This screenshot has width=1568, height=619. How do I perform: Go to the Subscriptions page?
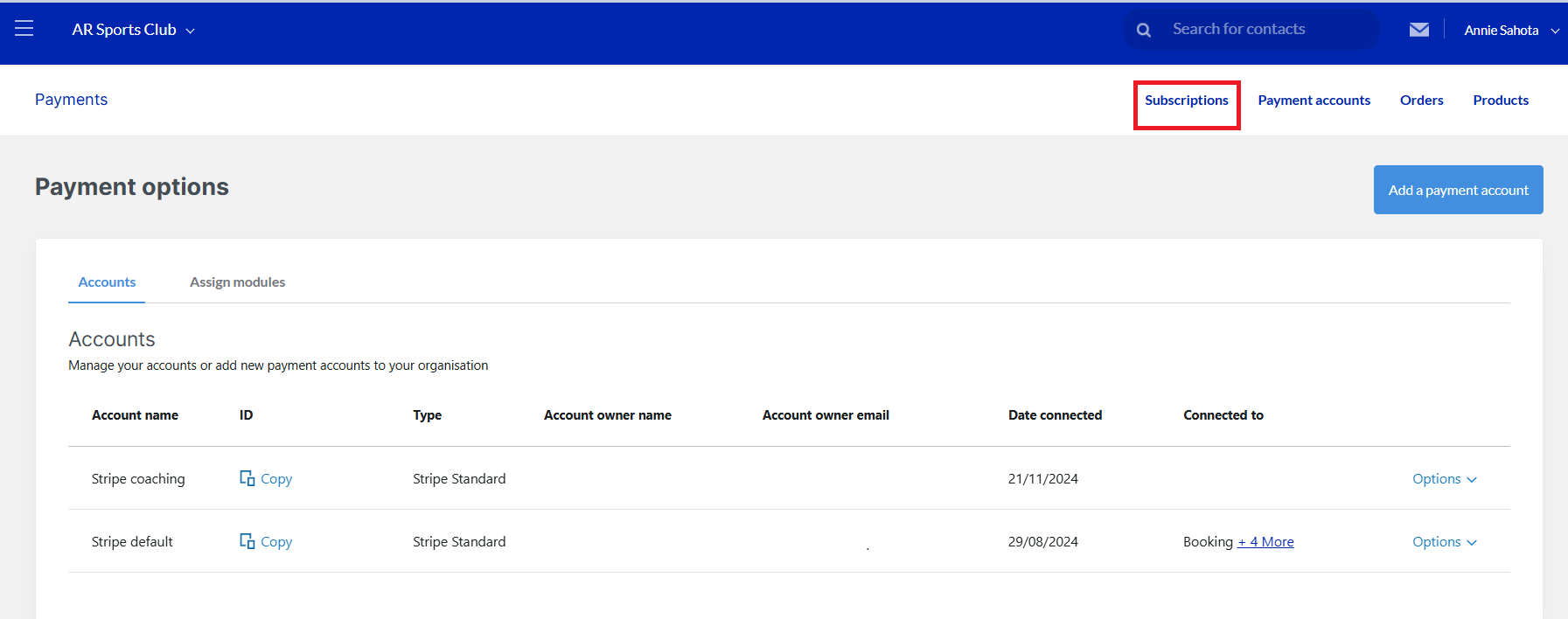click(x=1186, y=101)
